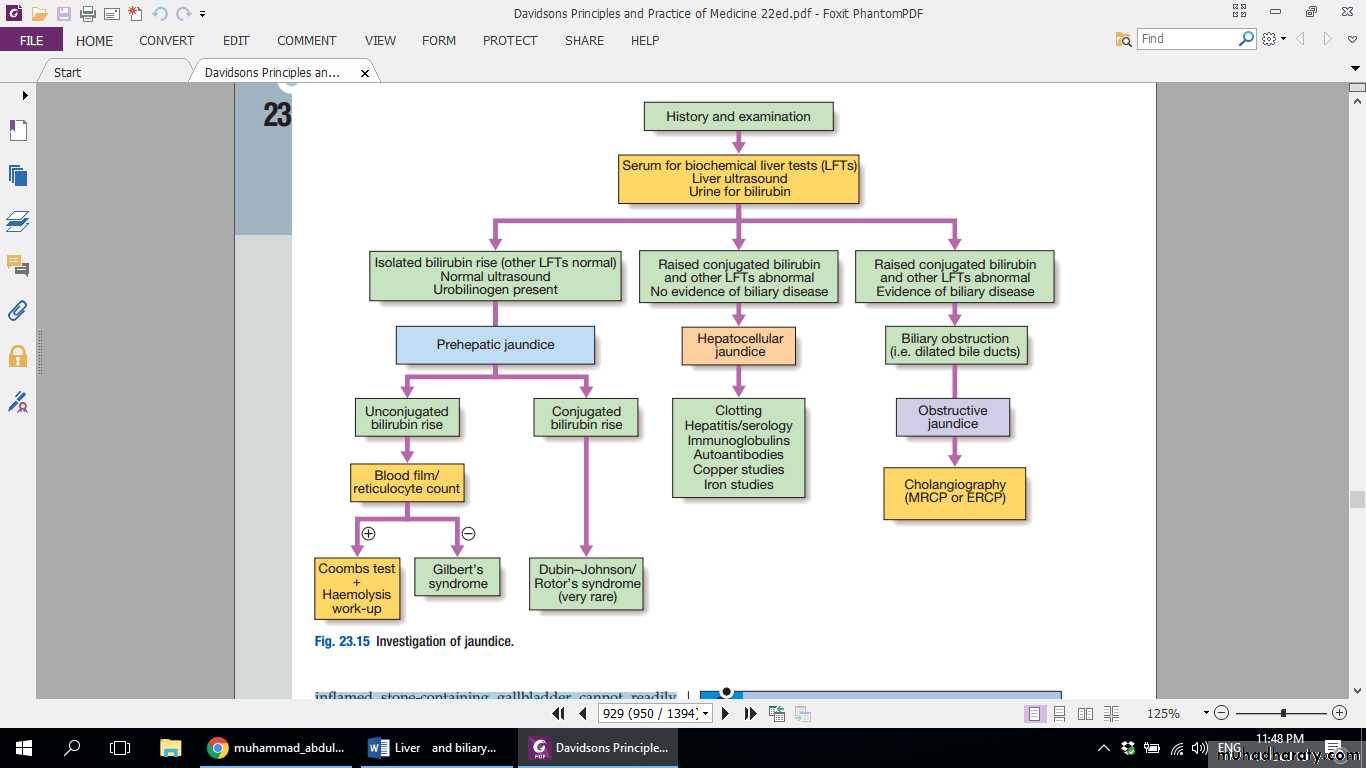The width and height of the screenshot is (1366, 768).
Task: Switch to the Start document tab
Action: pyautogui.click(x=68, y=72)
